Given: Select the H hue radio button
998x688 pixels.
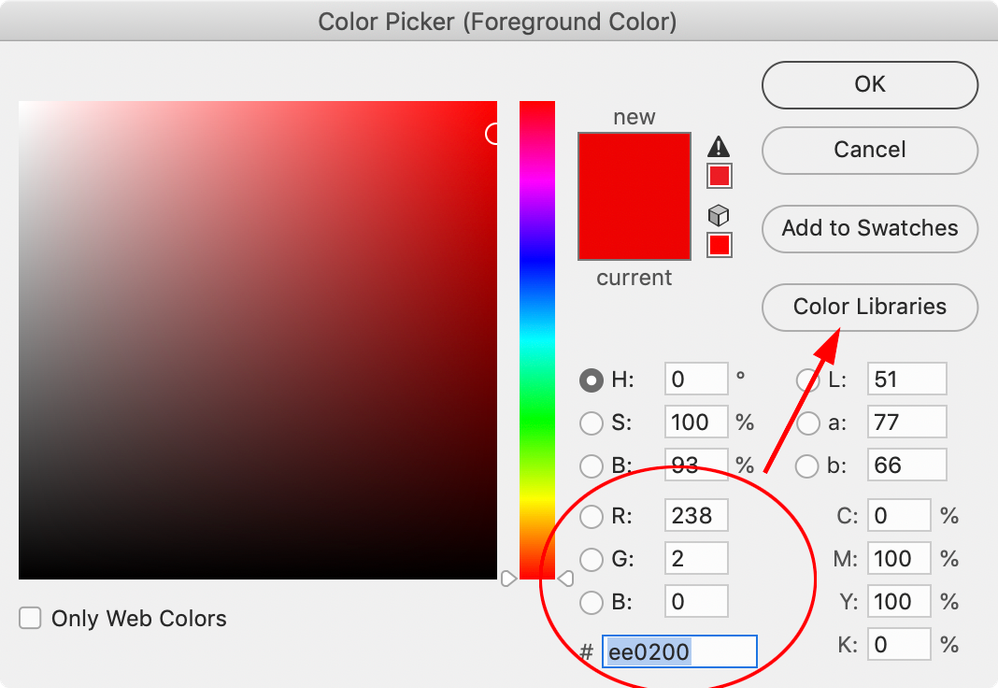Looking at the screenshot, I should [x=591, y=380].
